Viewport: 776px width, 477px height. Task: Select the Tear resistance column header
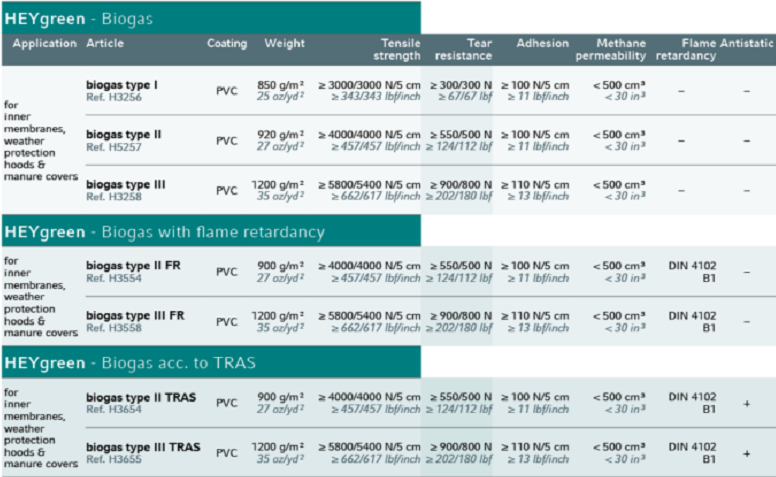click(x=461, y=49)
